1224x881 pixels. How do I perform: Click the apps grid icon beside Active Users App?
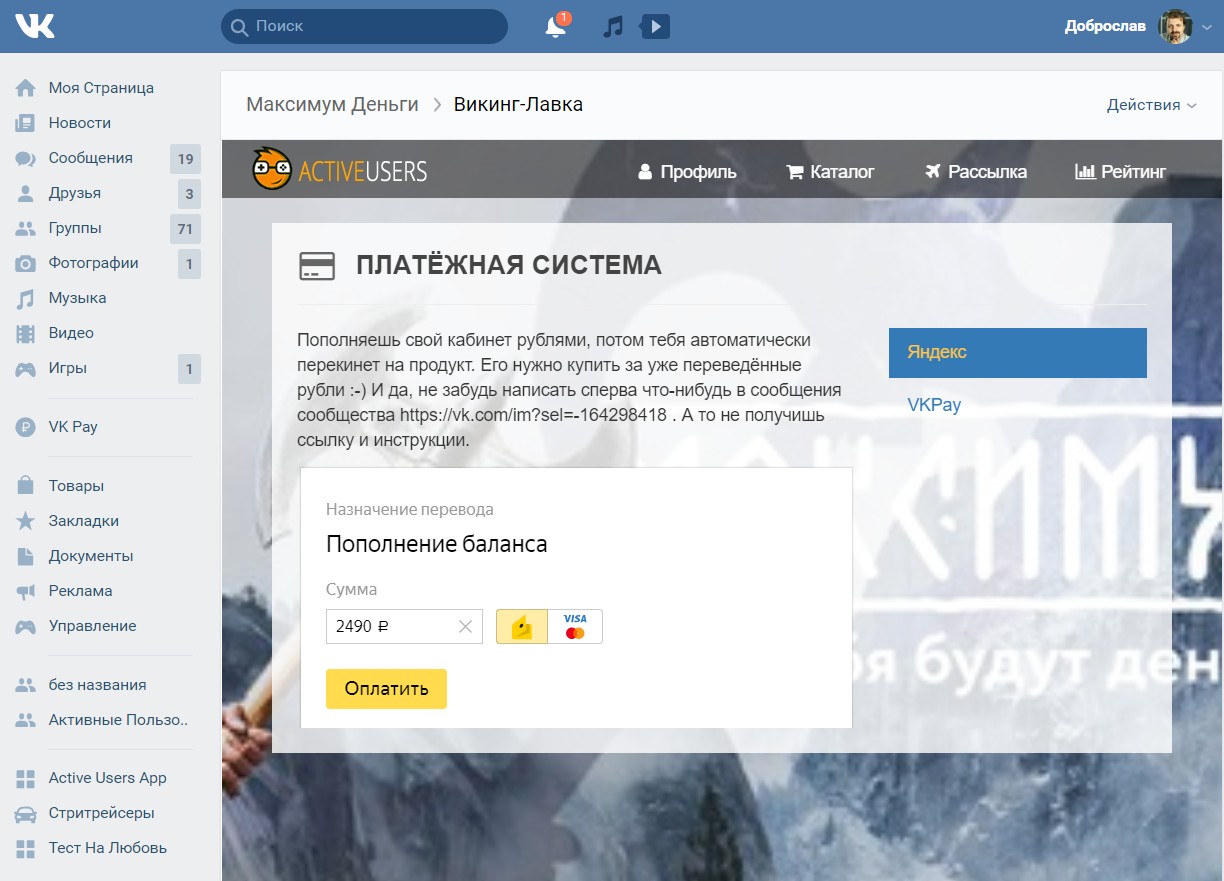pyautogui.click(x=26, y=778)
